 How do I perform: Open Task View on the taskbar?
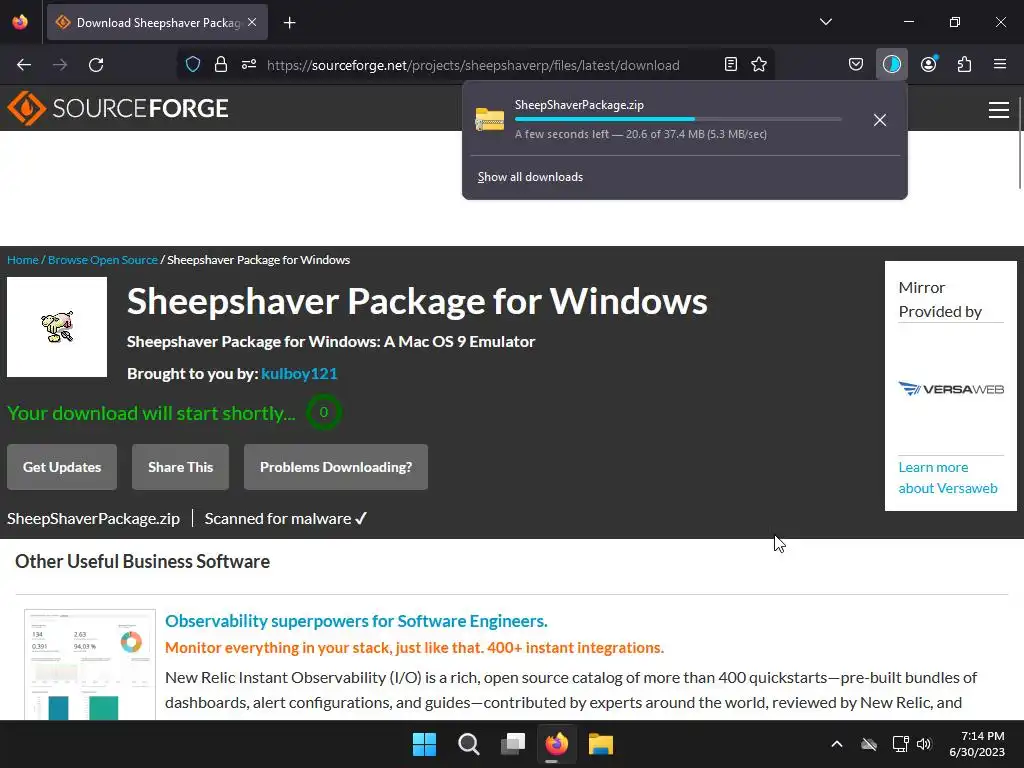(x=513, y=744)
